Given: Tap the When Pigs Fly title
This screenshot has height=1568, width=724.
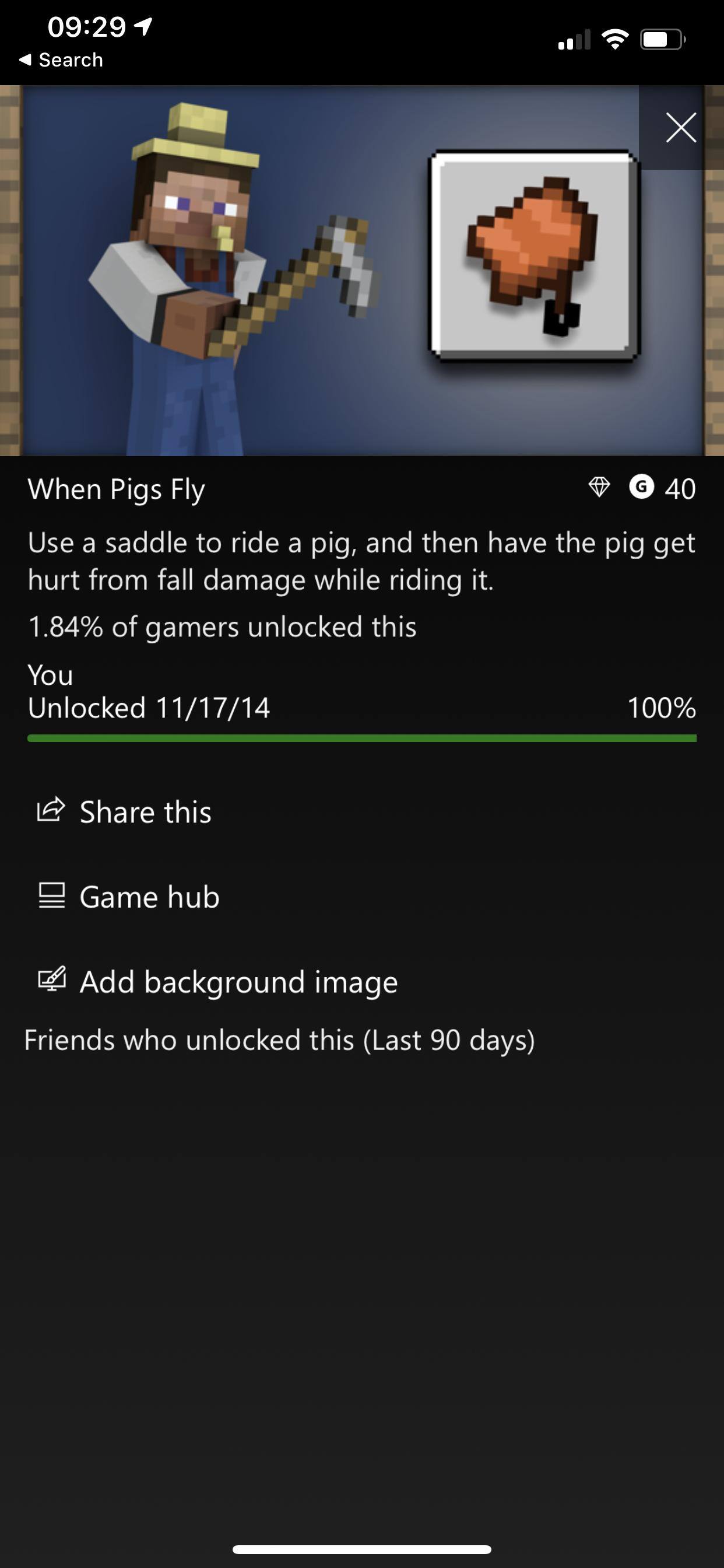Looking at the screenshot, I should click(116, 489).
